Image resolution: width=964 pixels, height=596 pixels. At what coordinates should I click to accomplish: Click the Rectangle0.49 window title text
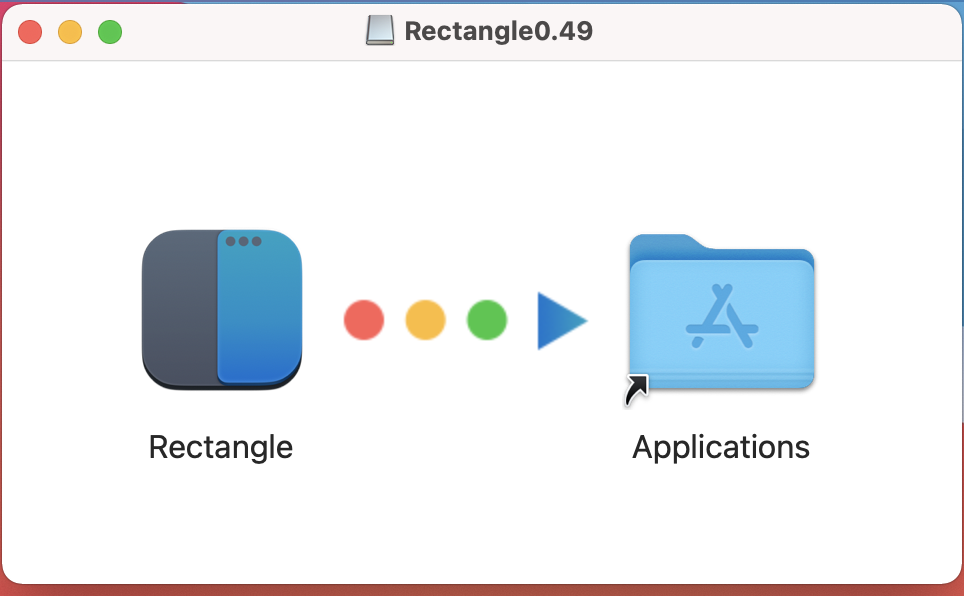point(499,31)
